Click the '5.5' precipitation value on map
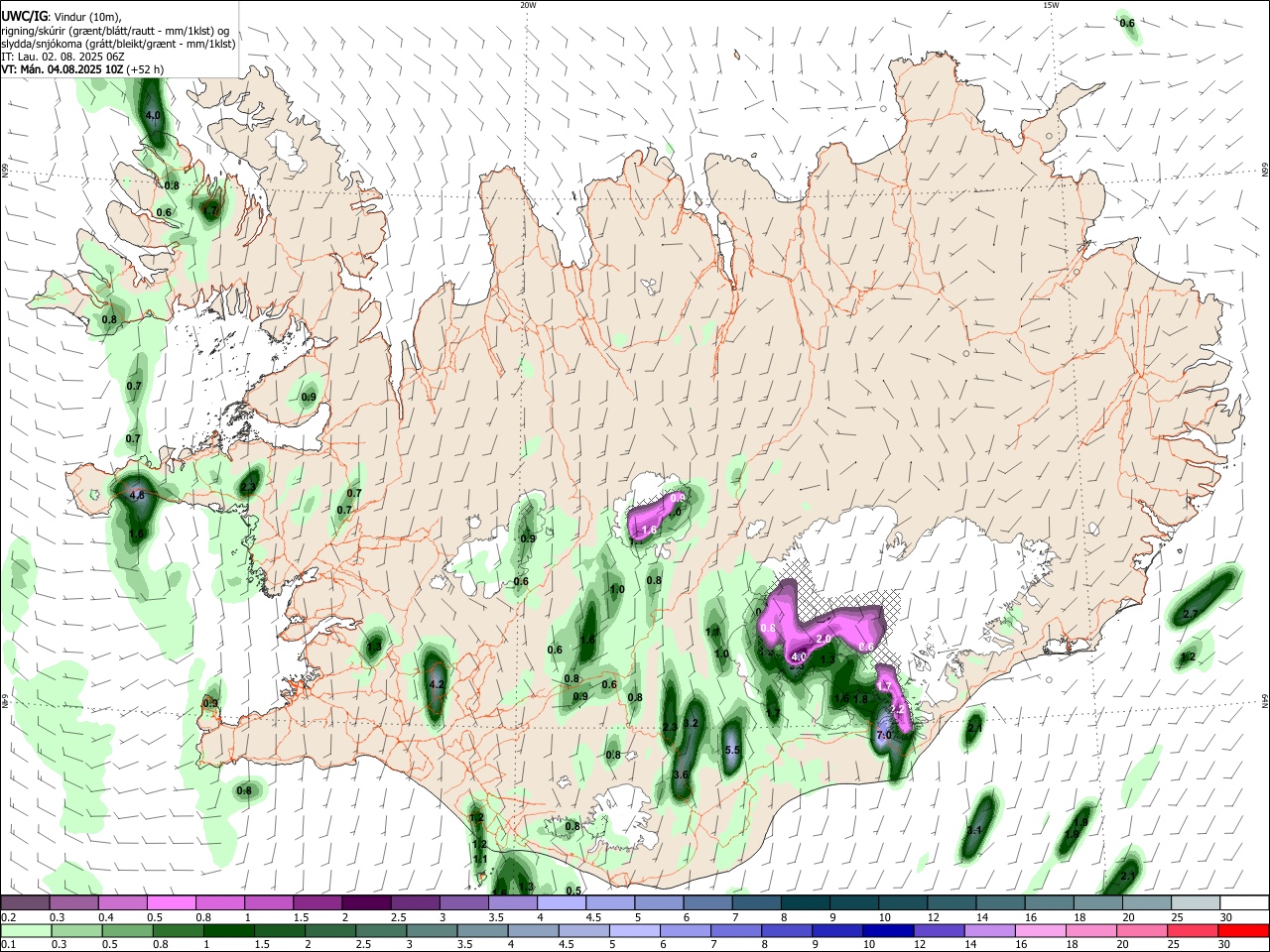The height and width of the screenshot is (952, 1270). pos(733,751)
